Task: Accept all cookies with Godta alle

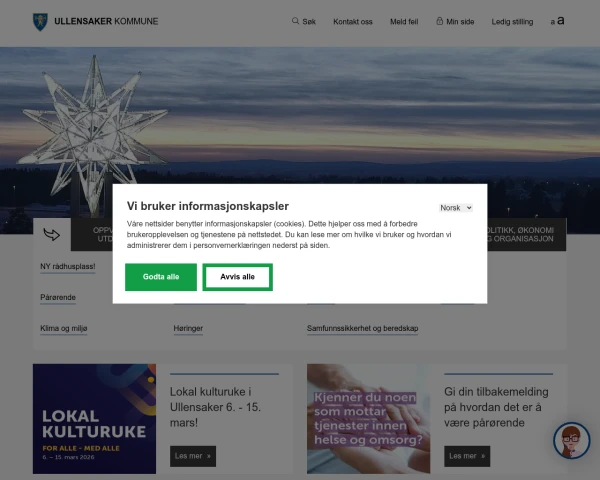Action: [161, 277]
